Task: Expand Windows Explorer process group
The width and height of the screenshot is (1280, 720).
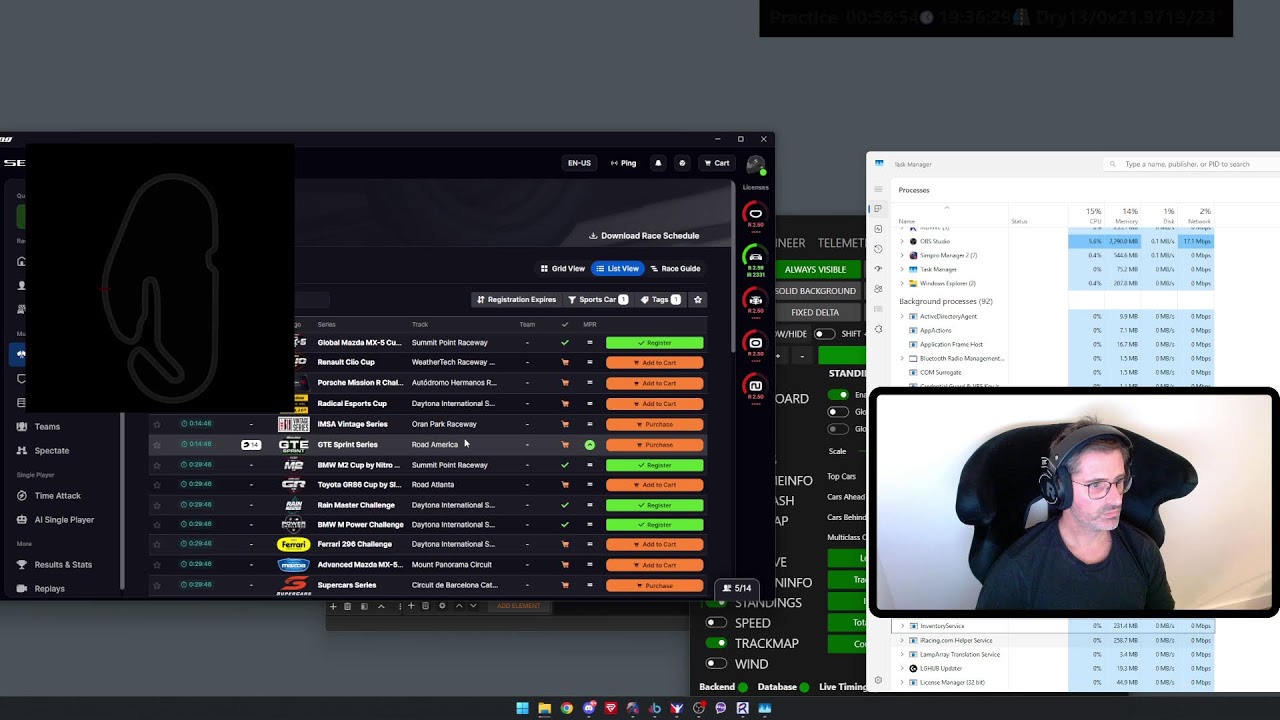Action: point(902,283)
